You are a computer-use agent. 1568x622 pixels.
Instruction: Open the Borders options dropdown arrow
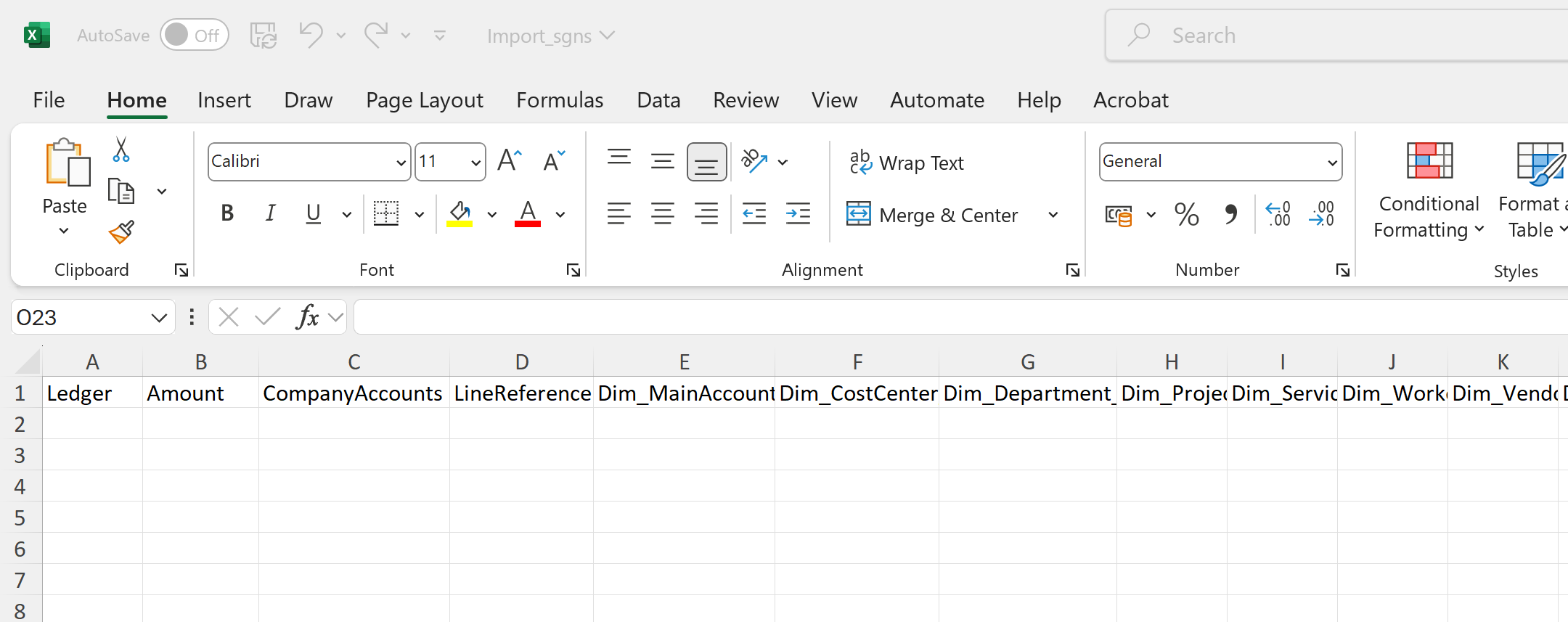419,214
